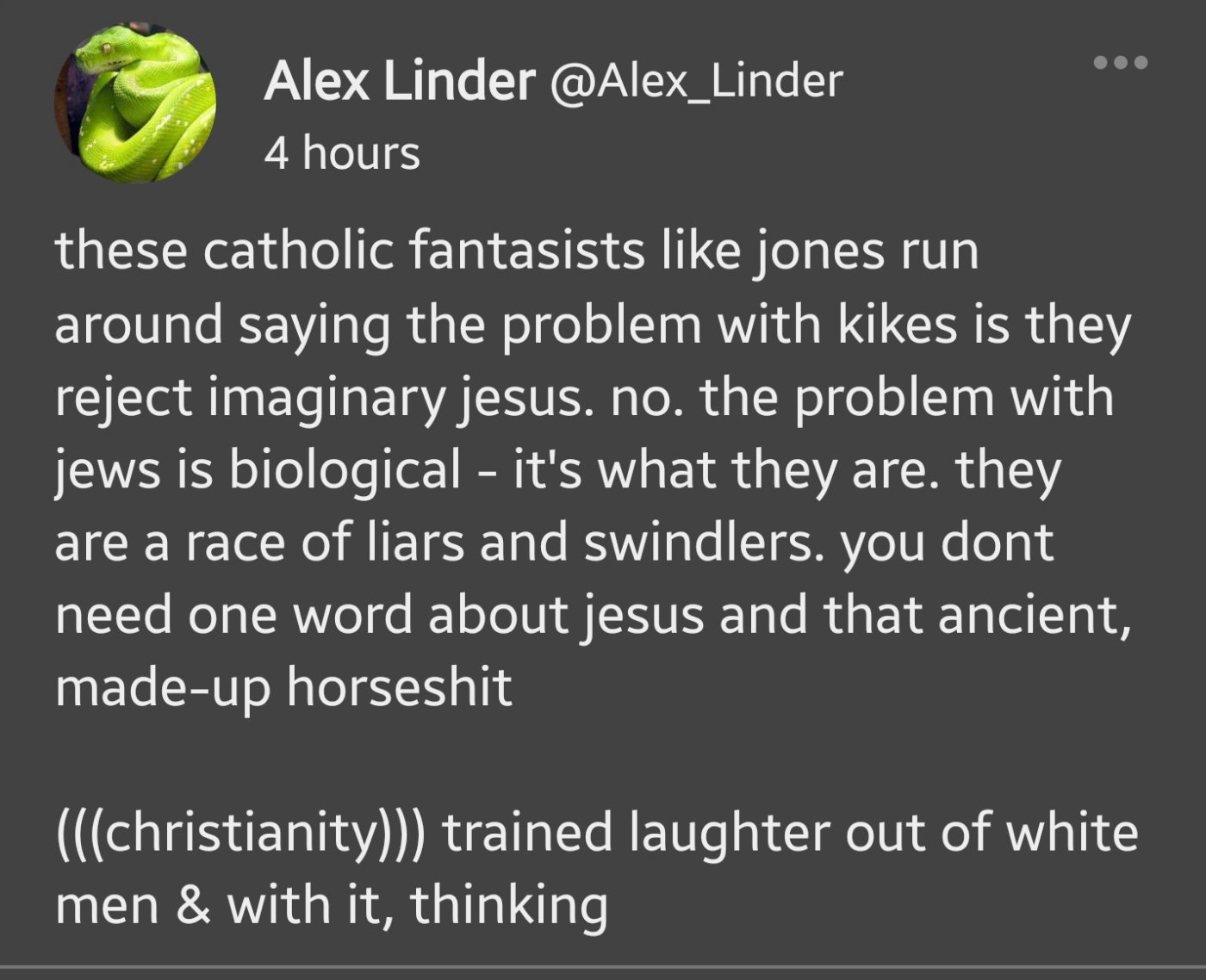Open the @Alex_Linder handle link
The image size is (1206, 980).
(x=694, y=81)
